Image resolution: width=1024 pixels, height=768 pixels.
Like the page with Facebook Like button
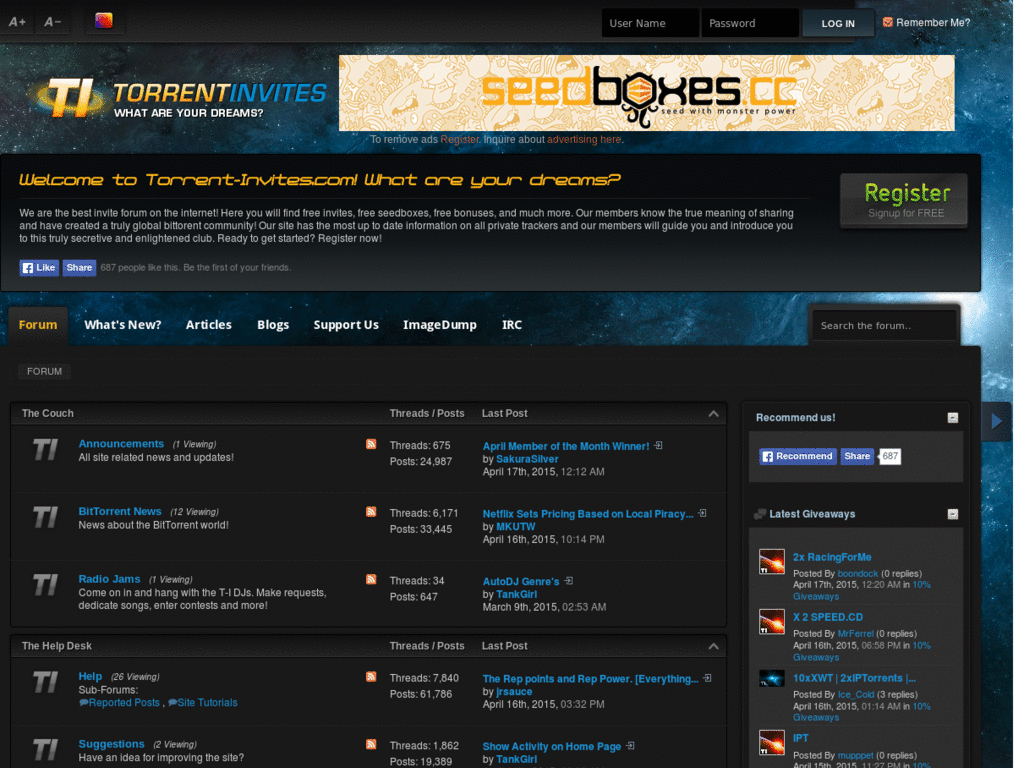point(39,268)
